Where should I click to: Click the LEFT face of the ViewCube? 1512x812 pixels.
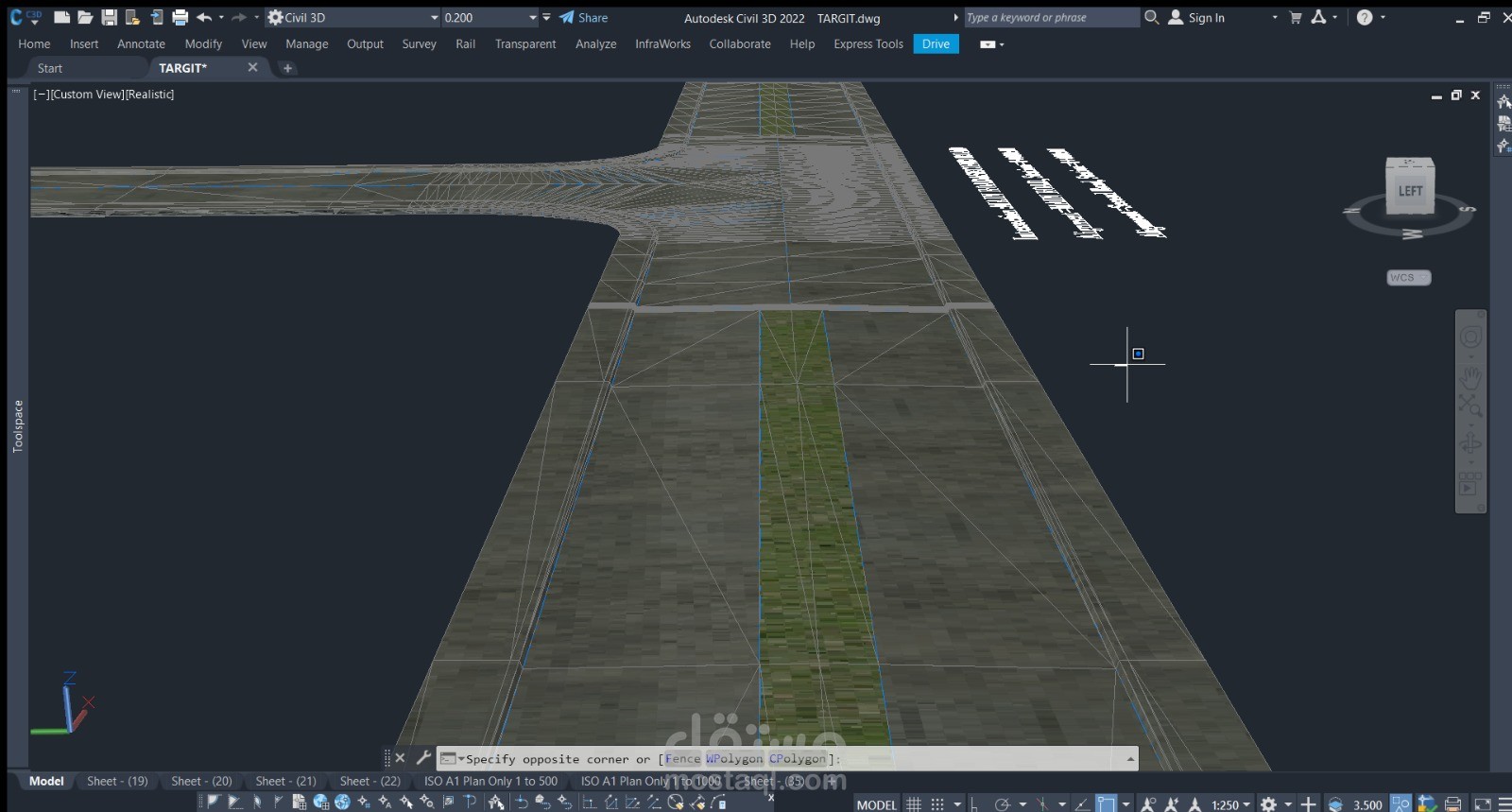1410,191
